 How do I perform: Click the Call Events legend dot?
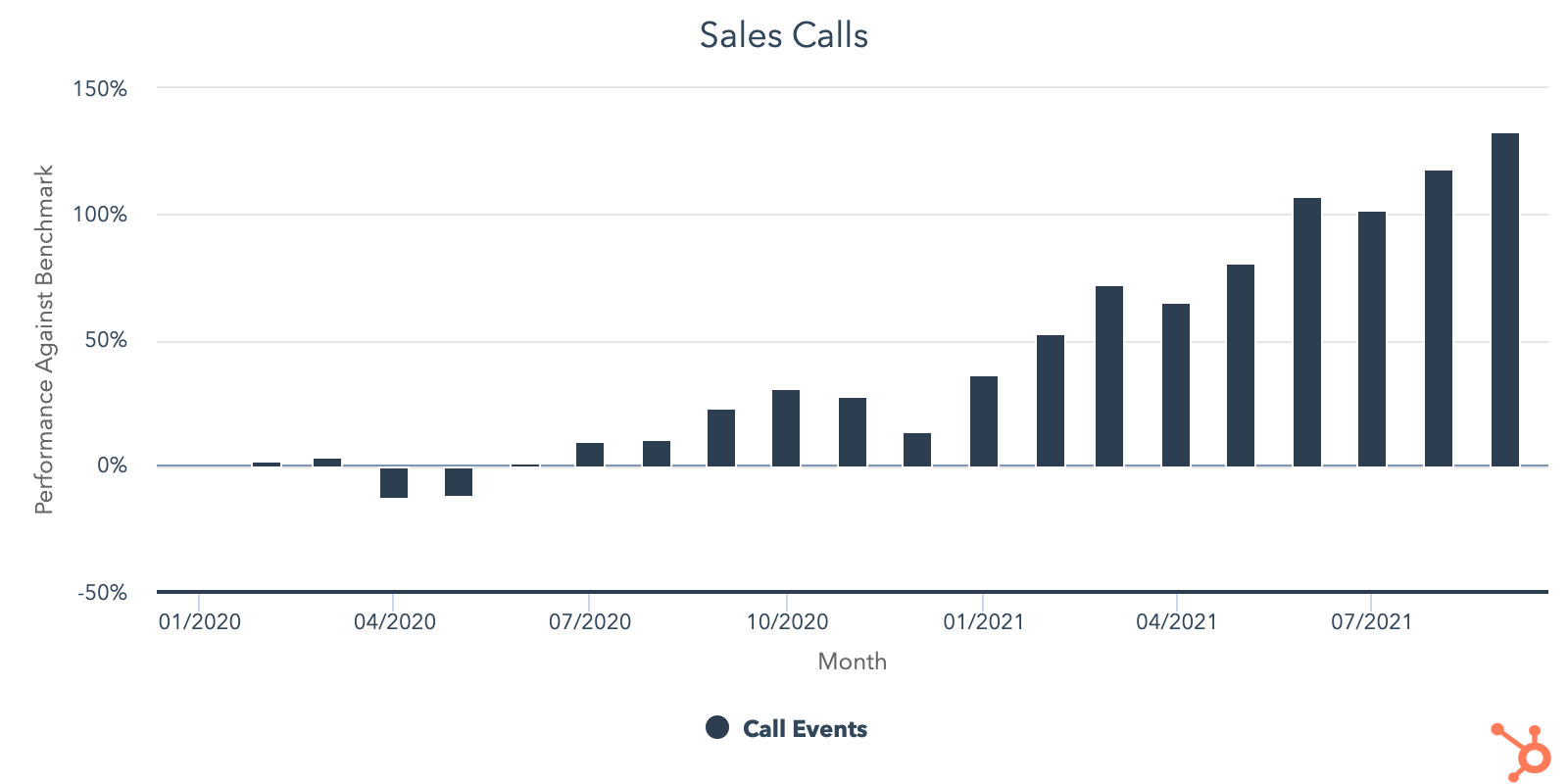717,728
